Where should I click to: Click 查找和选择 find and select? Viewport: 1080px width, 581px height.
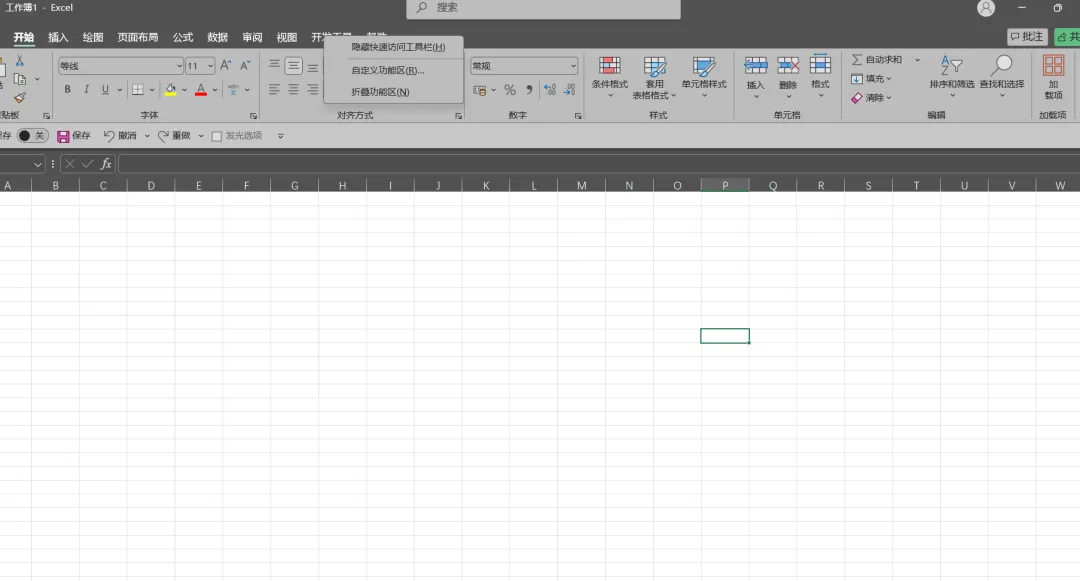(x=1001, y=76)
